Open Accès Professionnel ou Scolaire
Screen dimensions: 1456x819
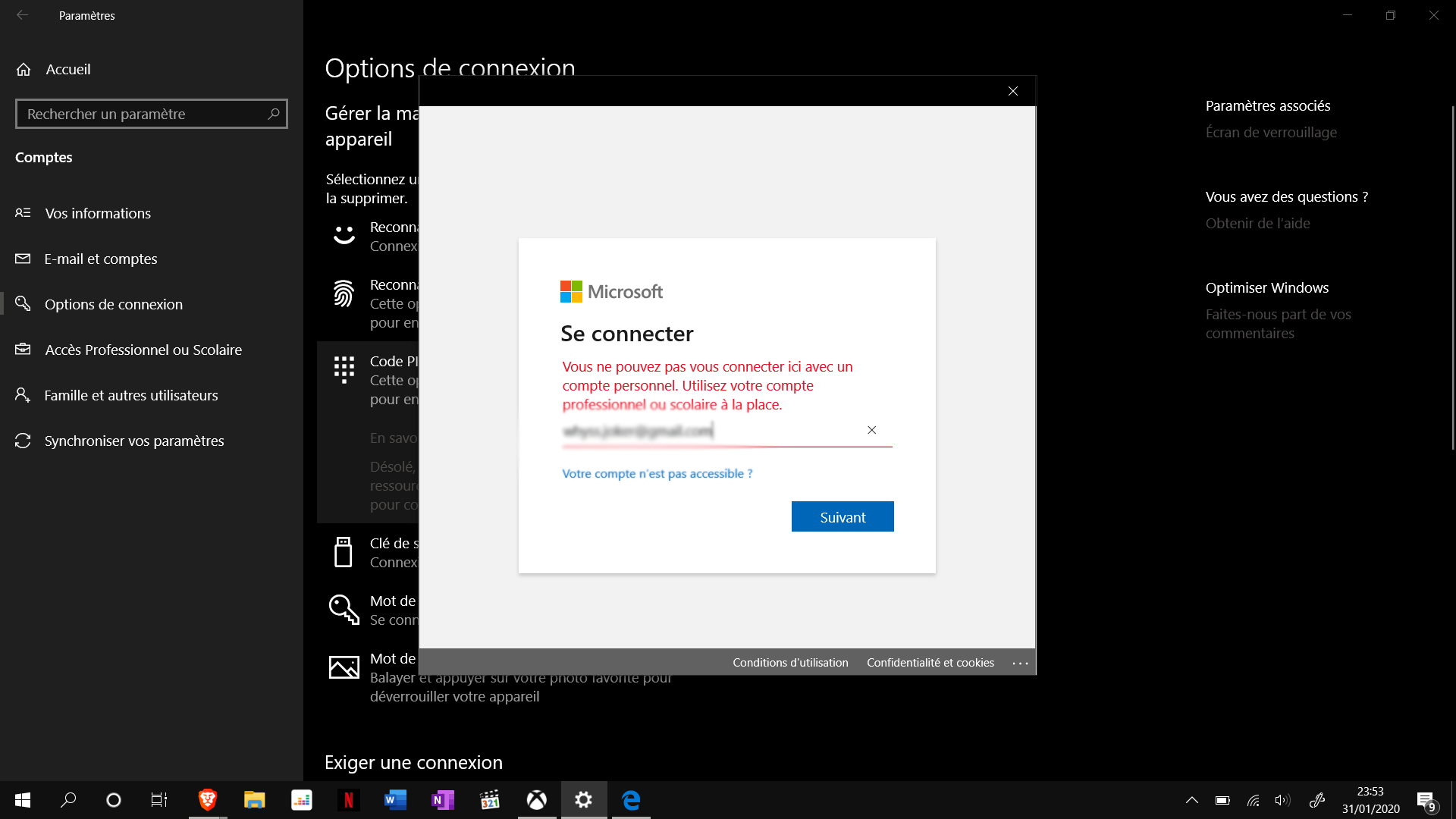(x=143, y=350)
